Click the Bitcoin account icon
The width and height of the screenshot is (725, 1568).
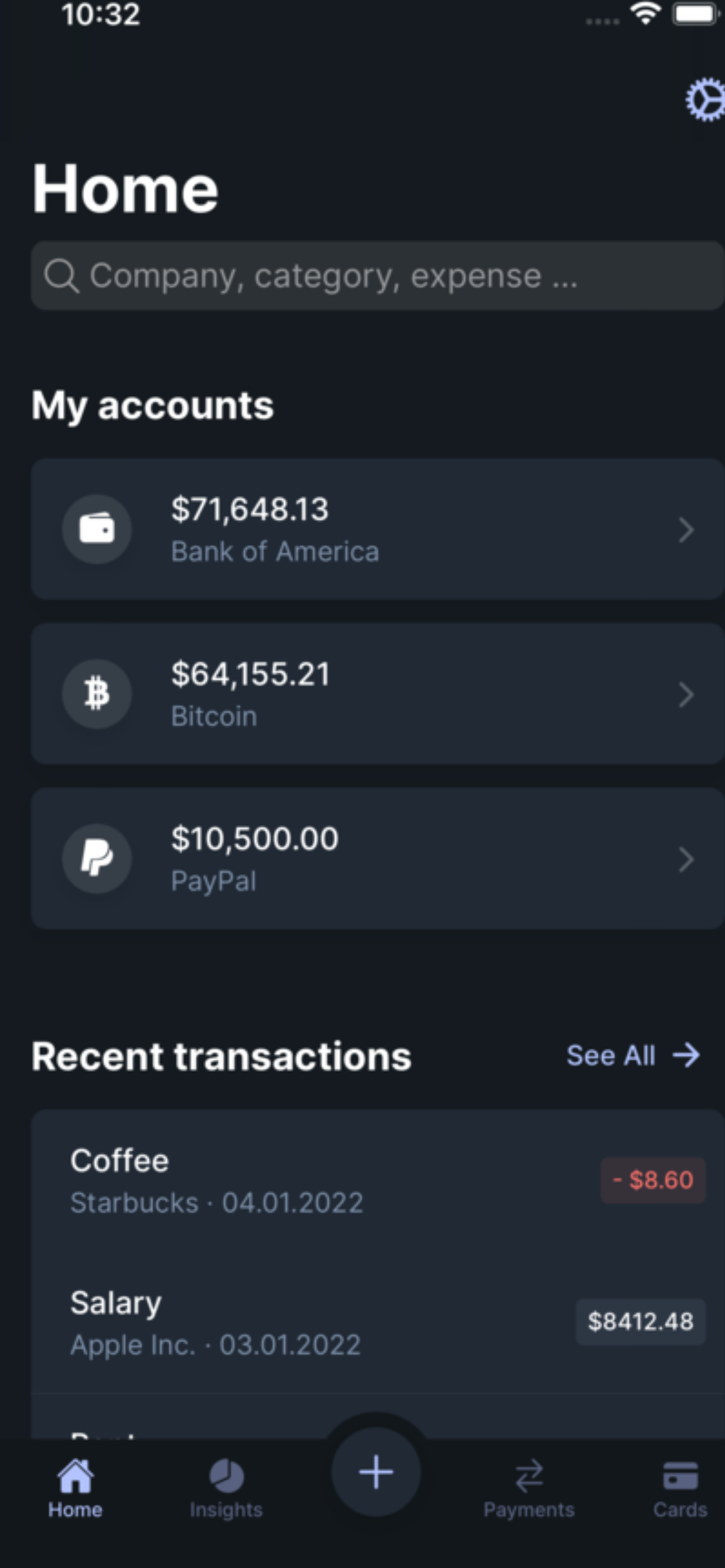pyautogui.click(x=97, y=694)
